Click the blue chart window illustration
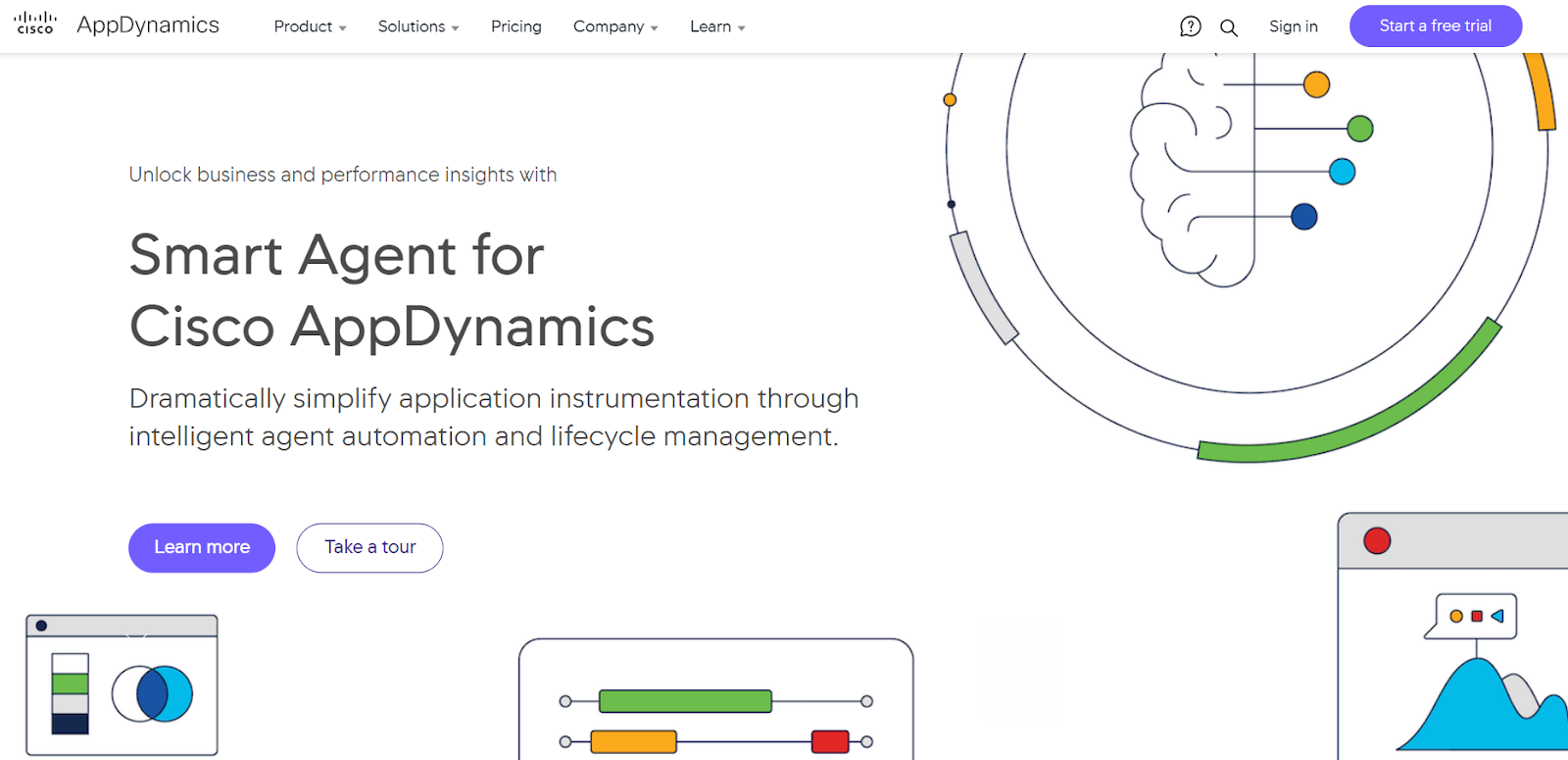 point(1453,635)
